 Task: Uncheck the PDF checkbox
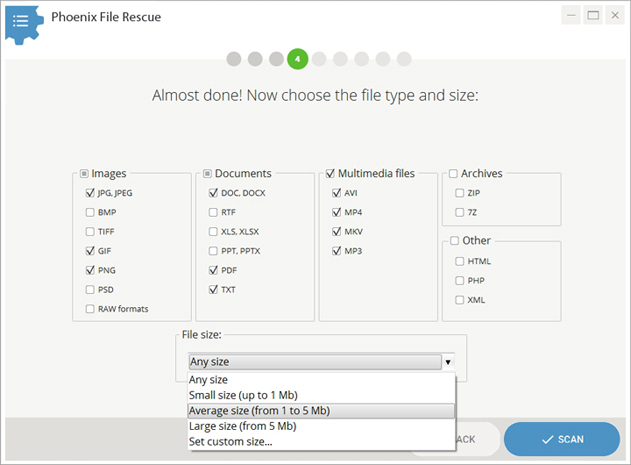coord(213,270)
